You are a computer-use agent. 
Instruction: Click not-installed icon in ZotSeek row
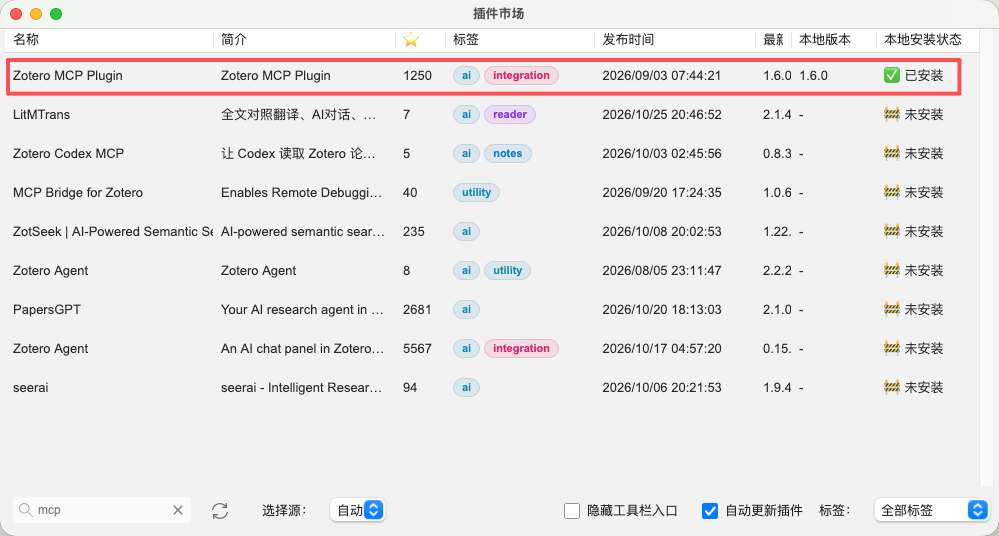pyautogui.click(x=891, y=231)
